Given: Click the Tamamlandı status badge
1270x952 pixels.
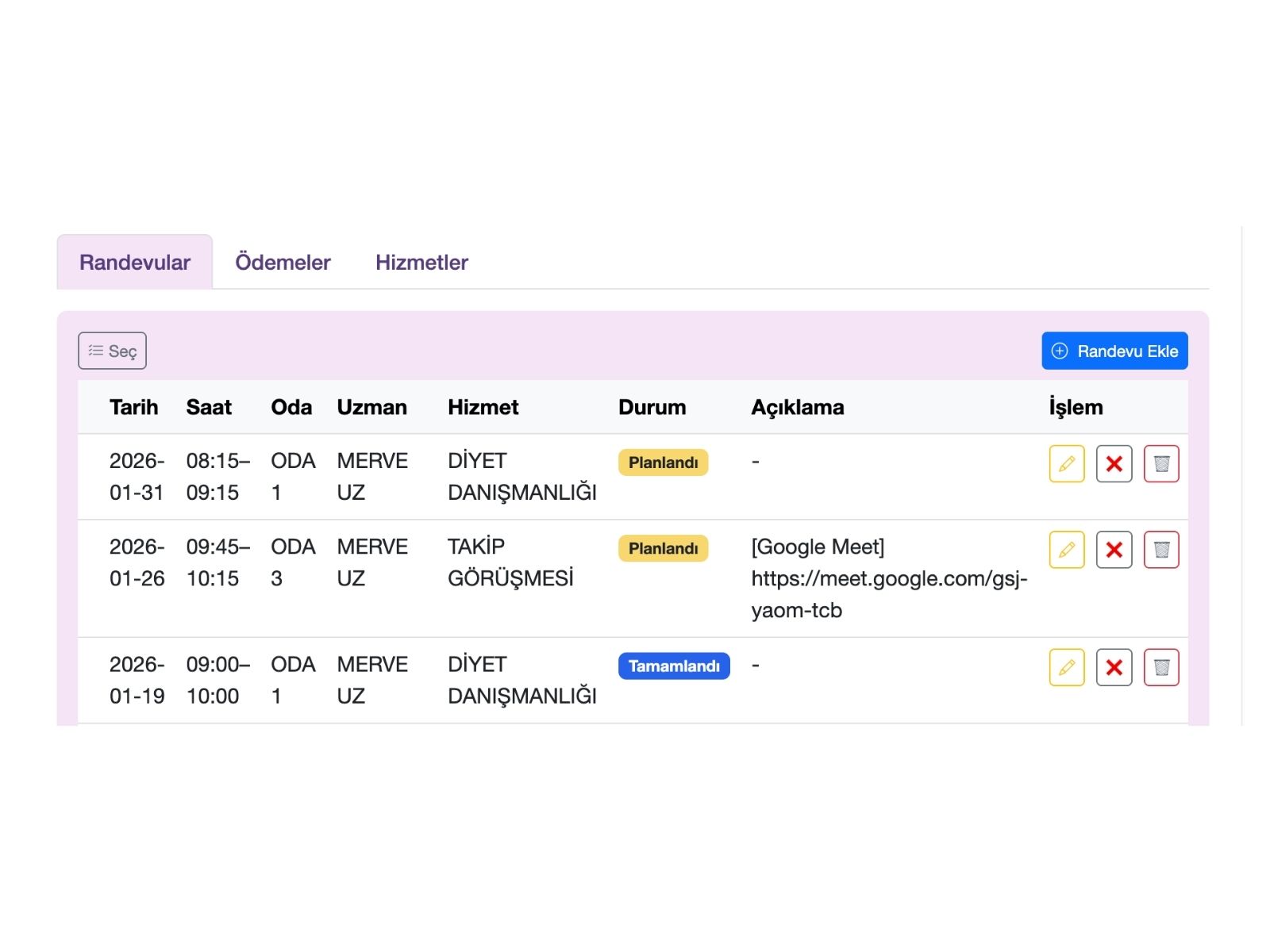Looking at the screenshot, I should coord(673,666).
